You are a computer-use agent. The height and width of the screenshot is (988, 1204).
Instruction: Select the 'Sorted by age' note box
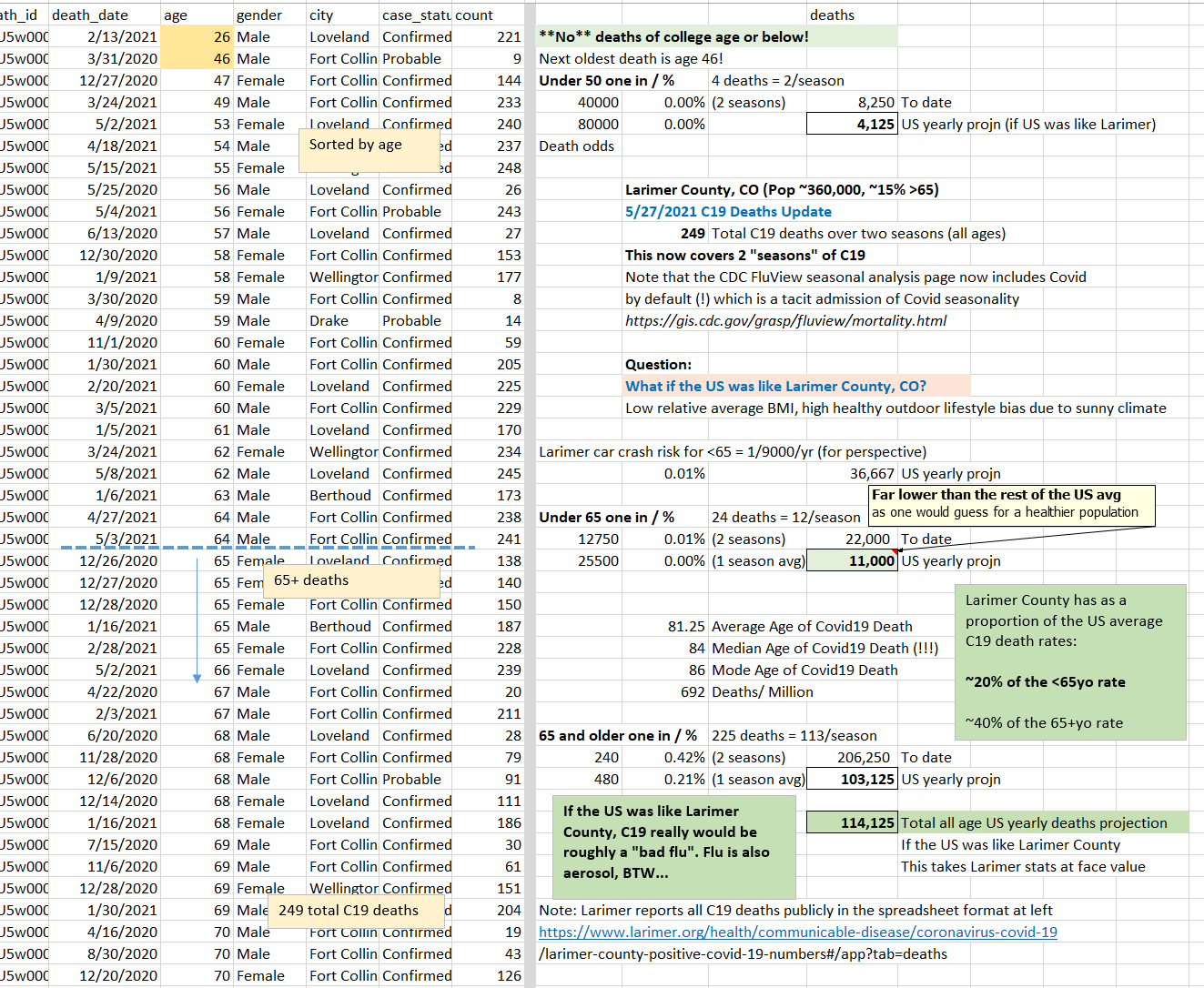point(369,150)
